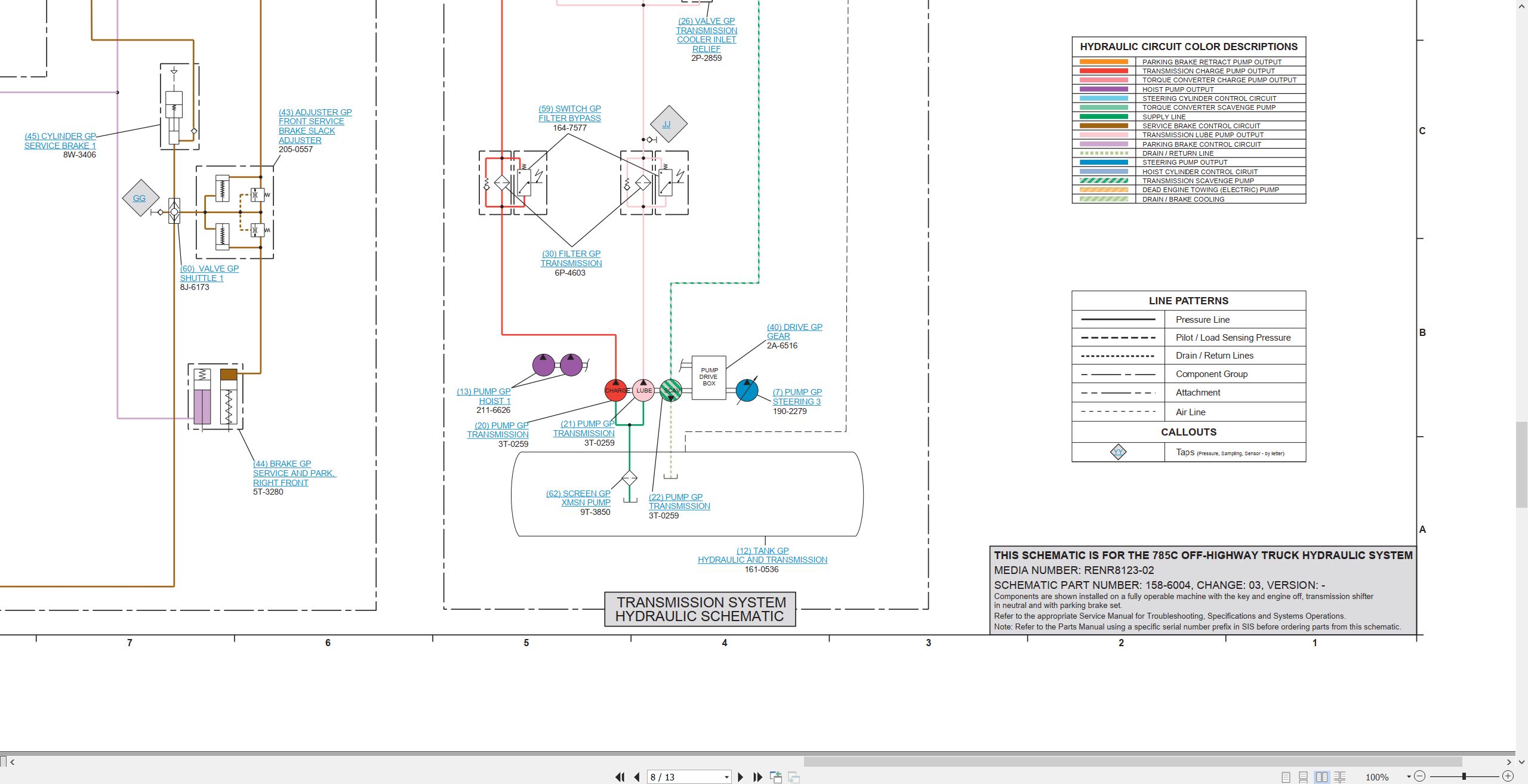Go to the first page
Image resolution: width=1528 pixels, height=784 pixels.
pyautogui.click(x=620, y=777)
